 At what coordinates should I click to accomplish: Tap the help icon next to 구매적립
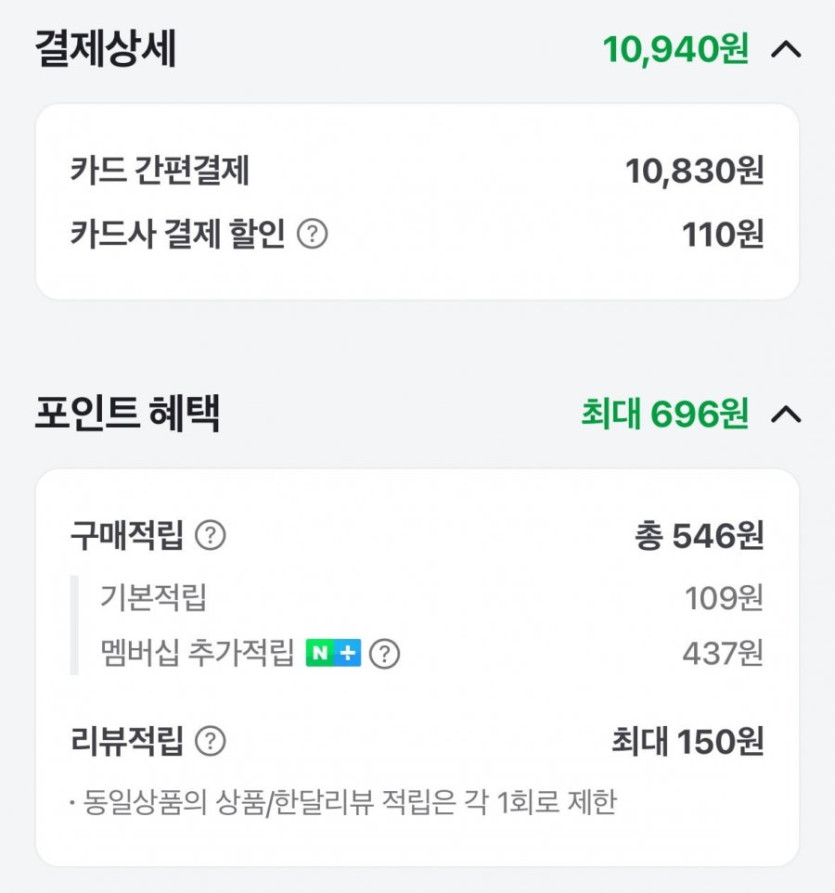210,536
